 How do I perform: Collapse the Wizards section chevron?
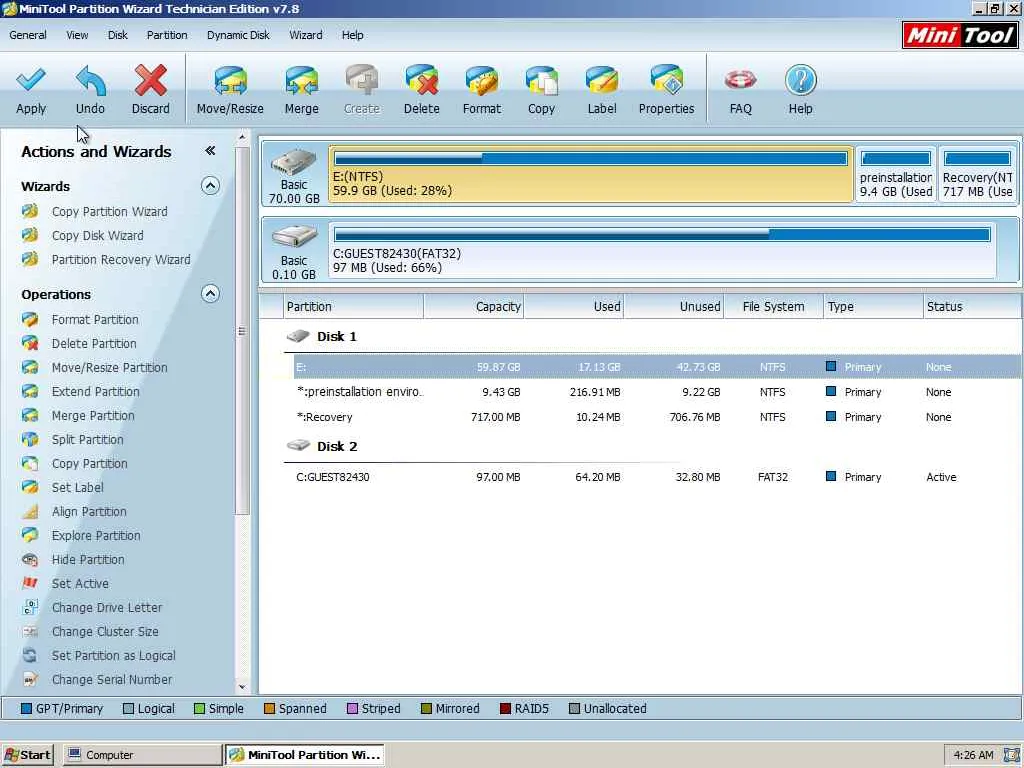pyautogui.click(x=210, y=186)
